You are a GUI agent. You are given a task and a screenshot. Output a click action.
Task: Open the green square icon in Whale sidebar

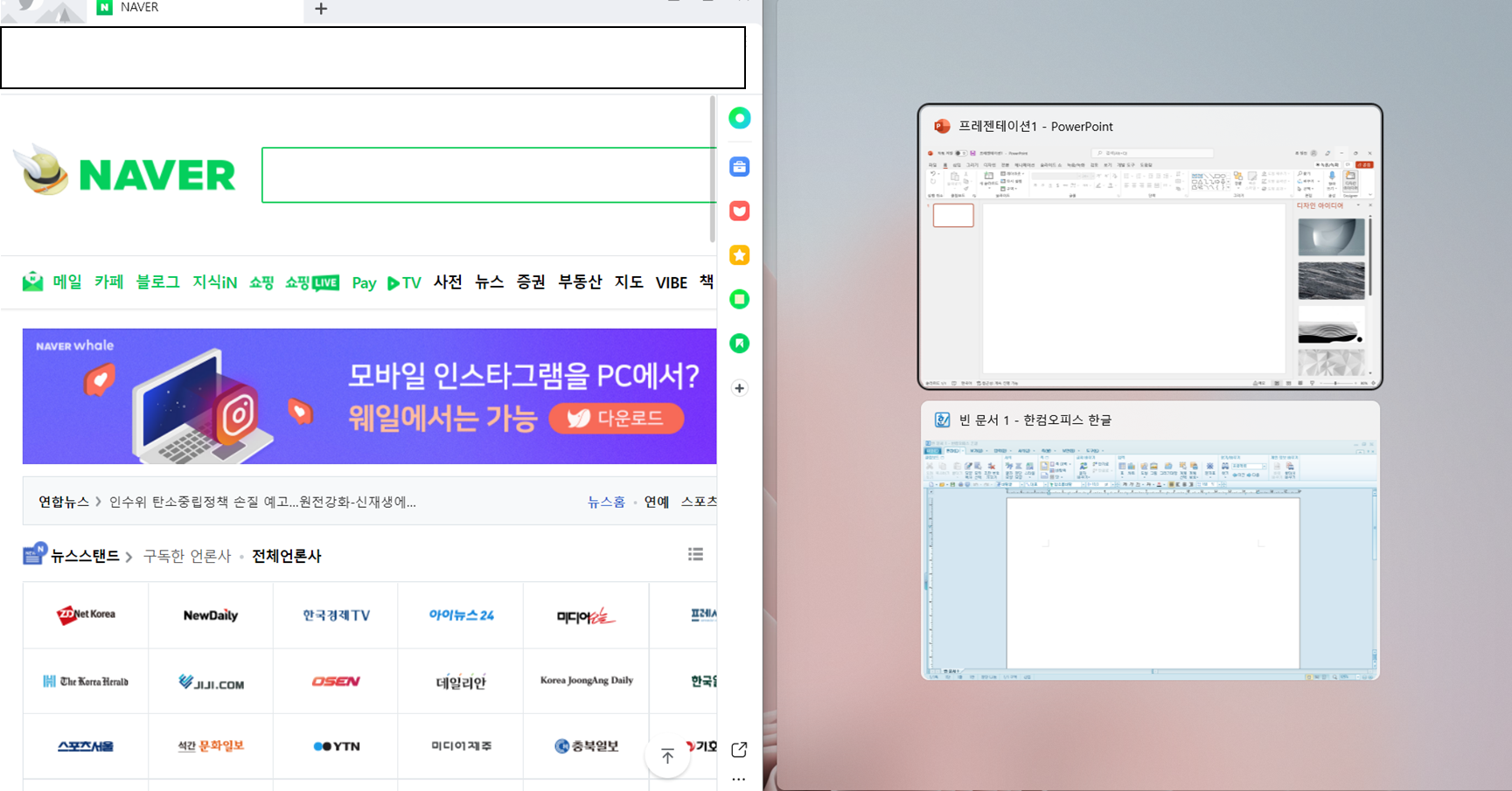pyautogui.click(x=739, y=299)
